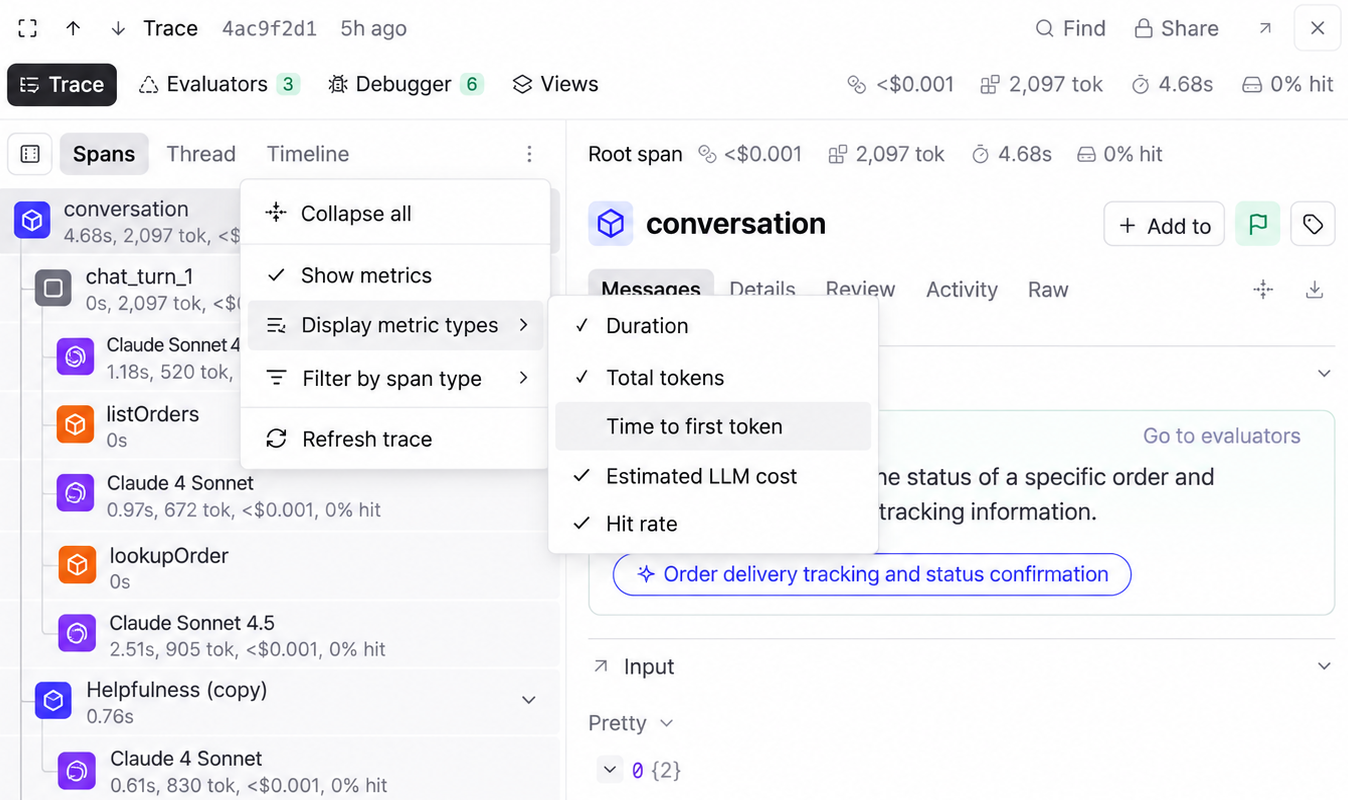Go to previous trace with up arrow
This screenshot has height=800, width=1348.
click(x=73, y=28)
